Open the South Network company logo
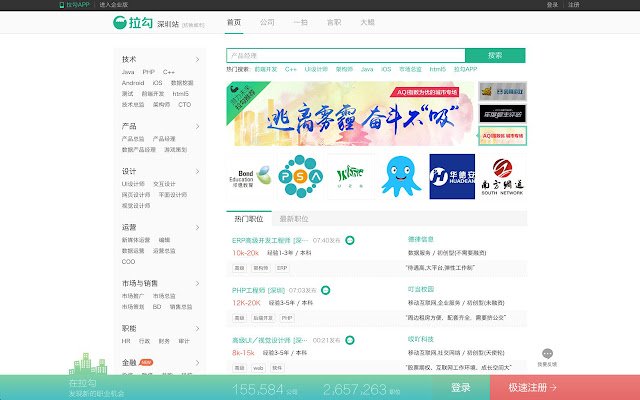 pos(502,176)
